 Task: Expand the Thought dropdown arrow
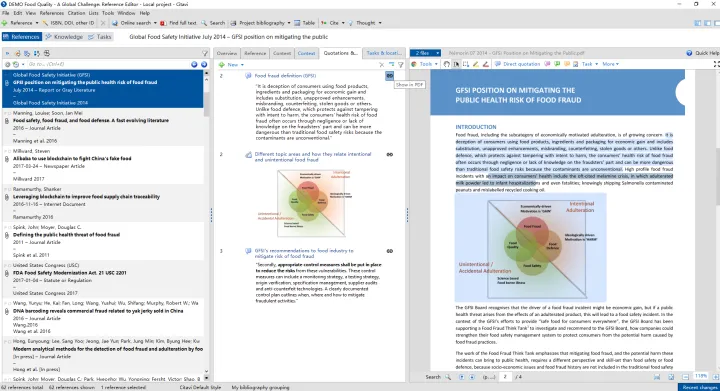click(380, 22)
